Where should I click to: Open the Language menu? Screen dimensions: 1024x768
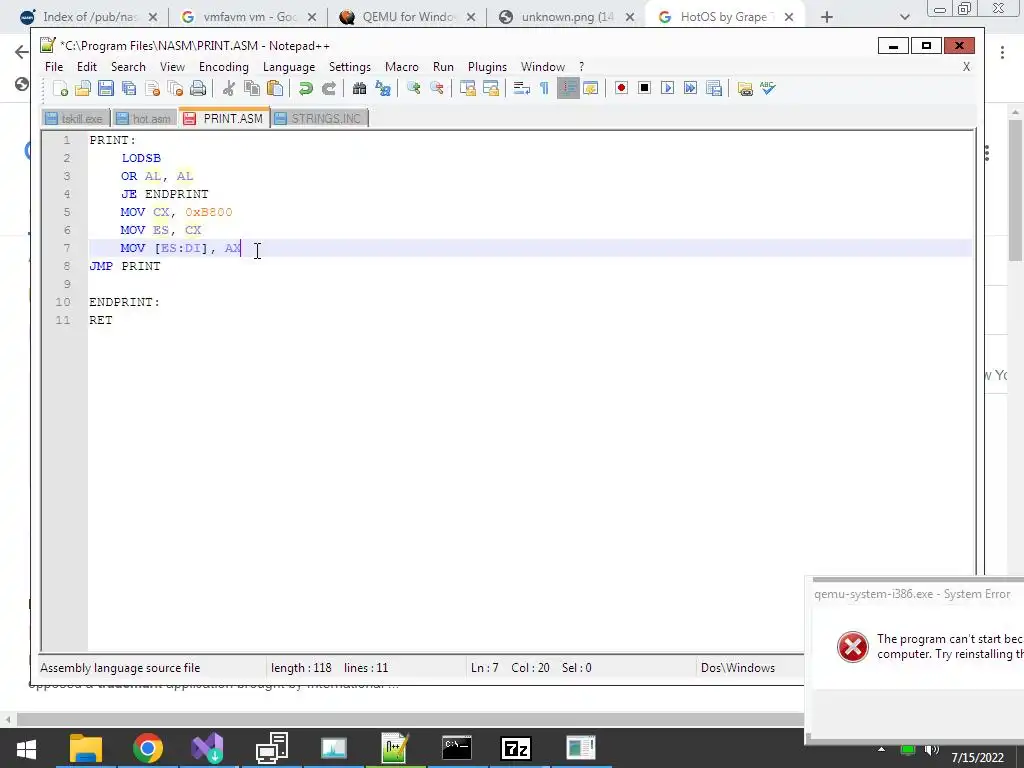[x=289, y=67]
